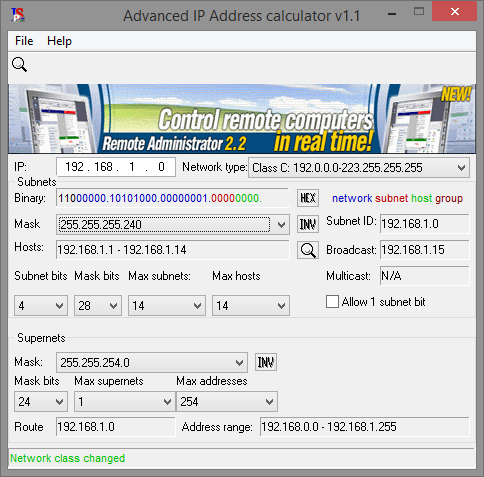Screen dimensions: 484x477
Task: Click the INV button beside subnet mask
Action: pyautogui.click(x=308, y=224)
